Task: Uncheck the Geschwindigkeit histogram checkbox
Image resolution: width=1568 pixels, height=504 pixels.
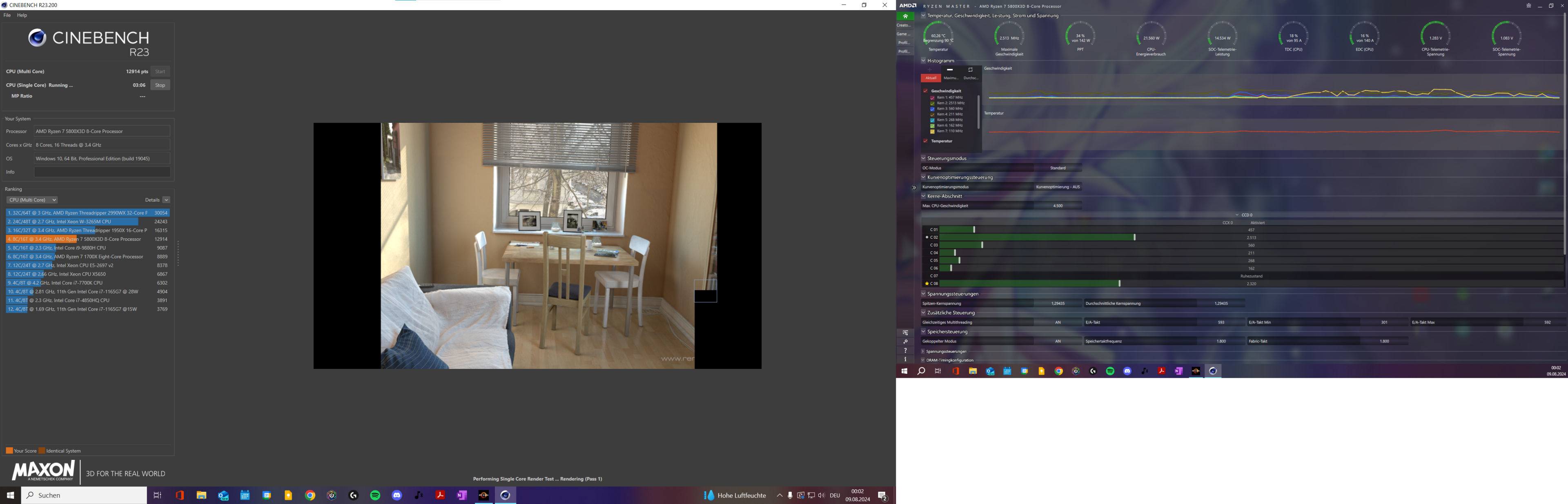Action: click(x=925, y=91)
